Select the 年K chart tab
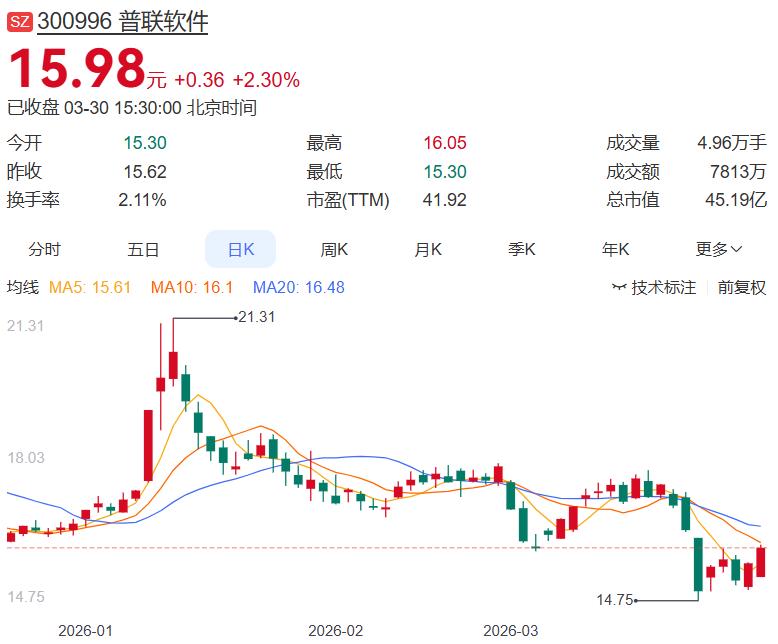 [x=615, y=249]
